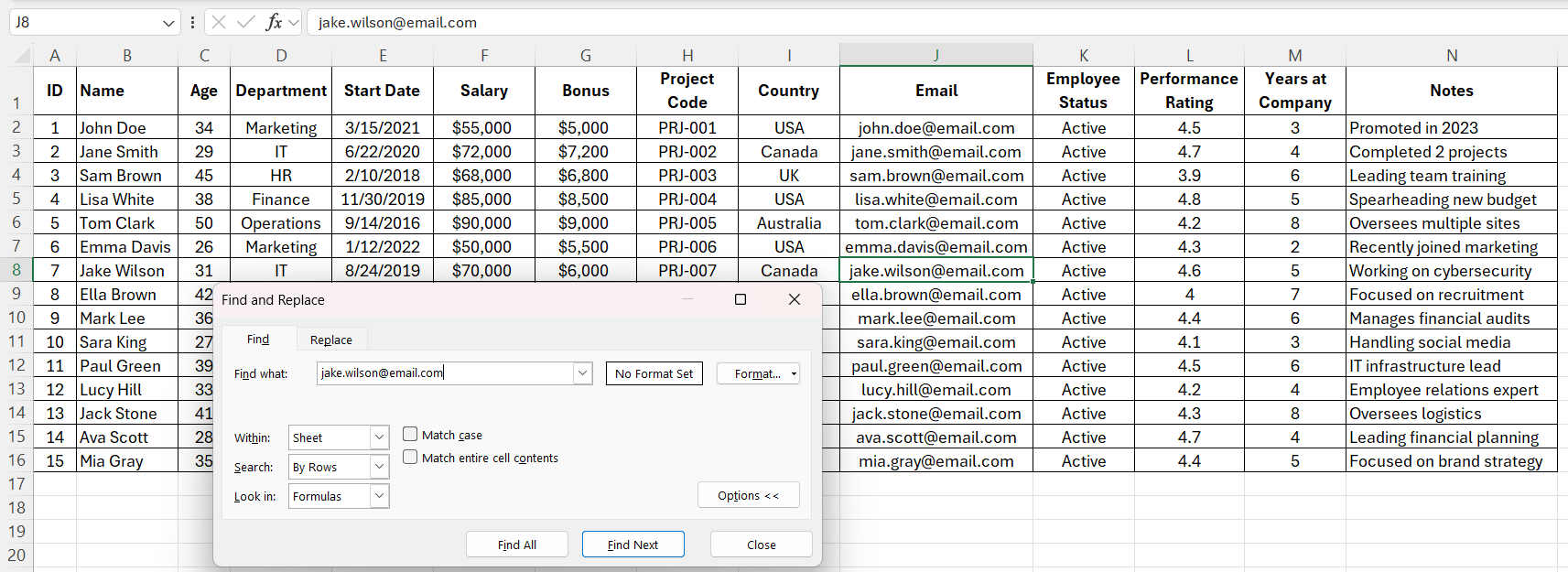Close the Find and Replace dialog with X
1568x572 pixels.
(795, 299)
